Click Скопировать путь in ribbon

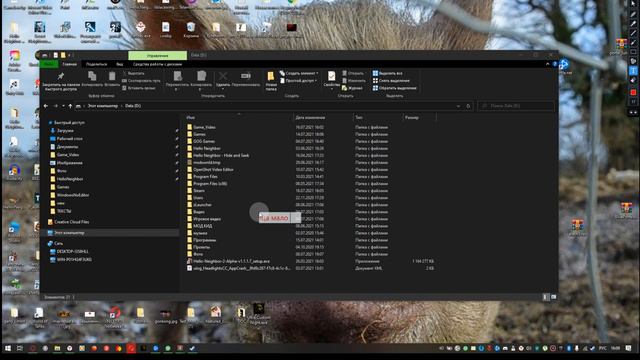pyautogui.click(x=141, y=81)
